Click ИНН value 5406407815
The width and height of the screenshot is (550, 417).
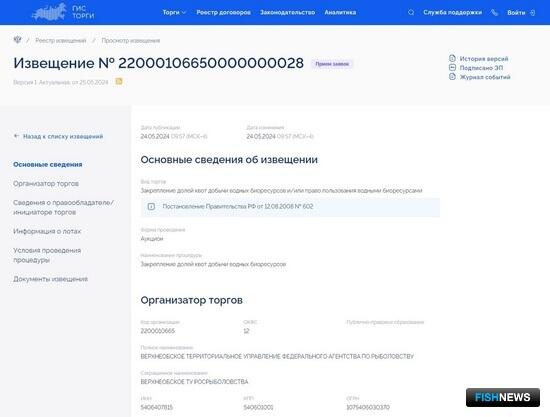[156, 407]
